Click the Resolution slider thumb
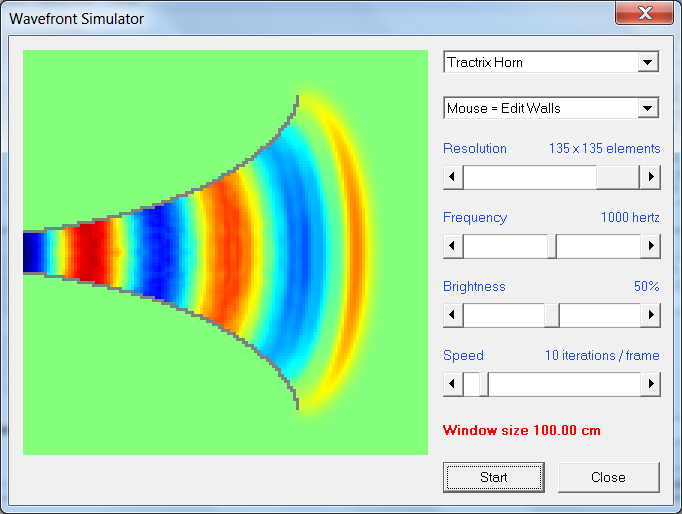Image resolution: width=682 pixels, height=514 pixels. [618, 177]
